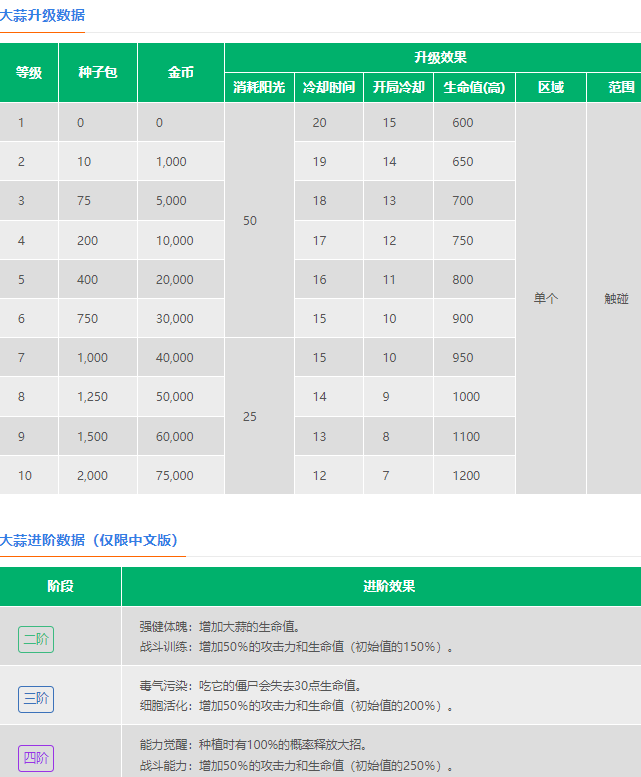Click the 生命值(高) column header
Image resolution: width=641 pixels, height=777 pixels.
pos(474,87)
